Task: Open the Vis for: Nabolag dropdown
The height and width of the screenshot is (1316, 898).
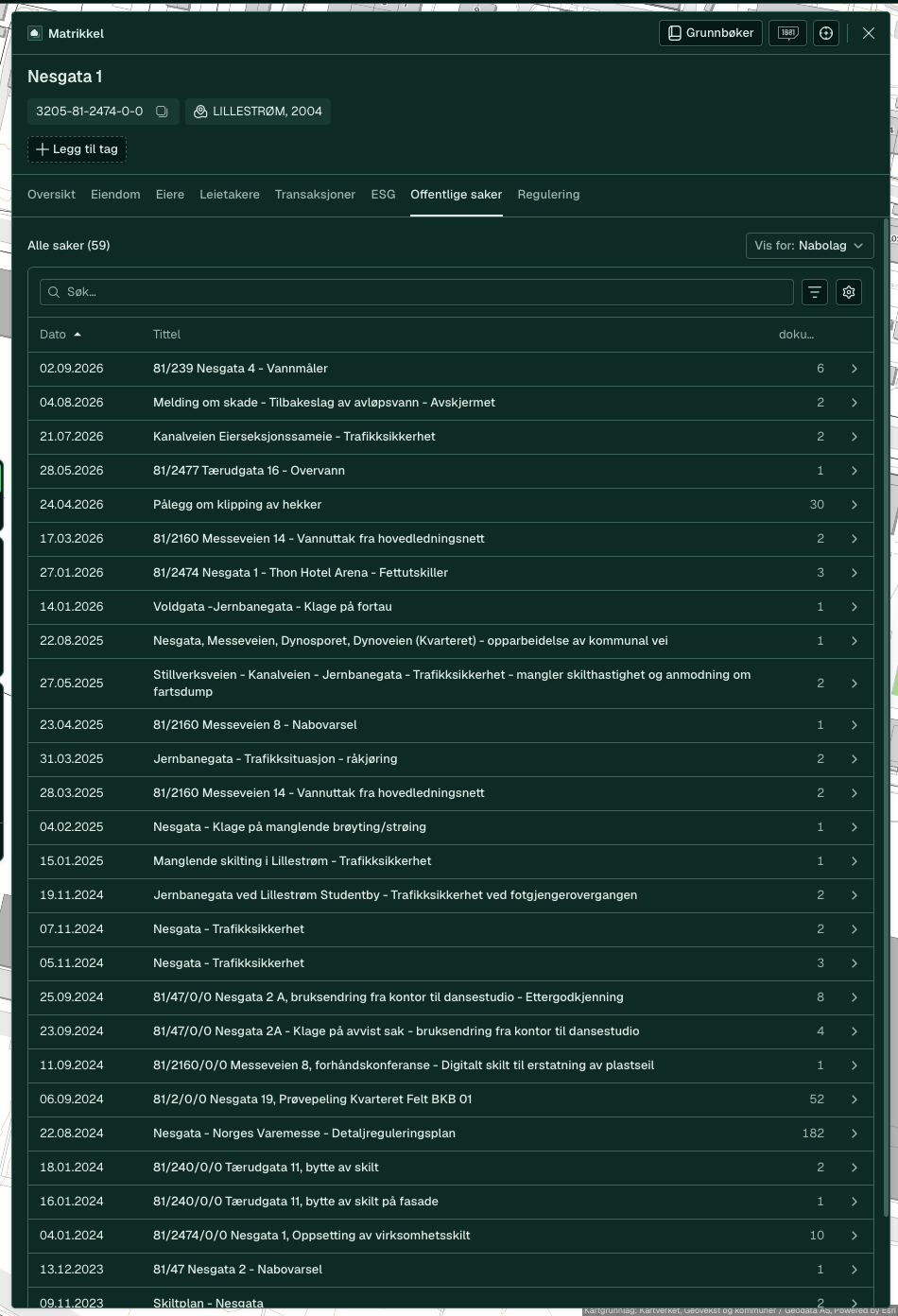Action: pyautogui.click(x=809, y=246)
